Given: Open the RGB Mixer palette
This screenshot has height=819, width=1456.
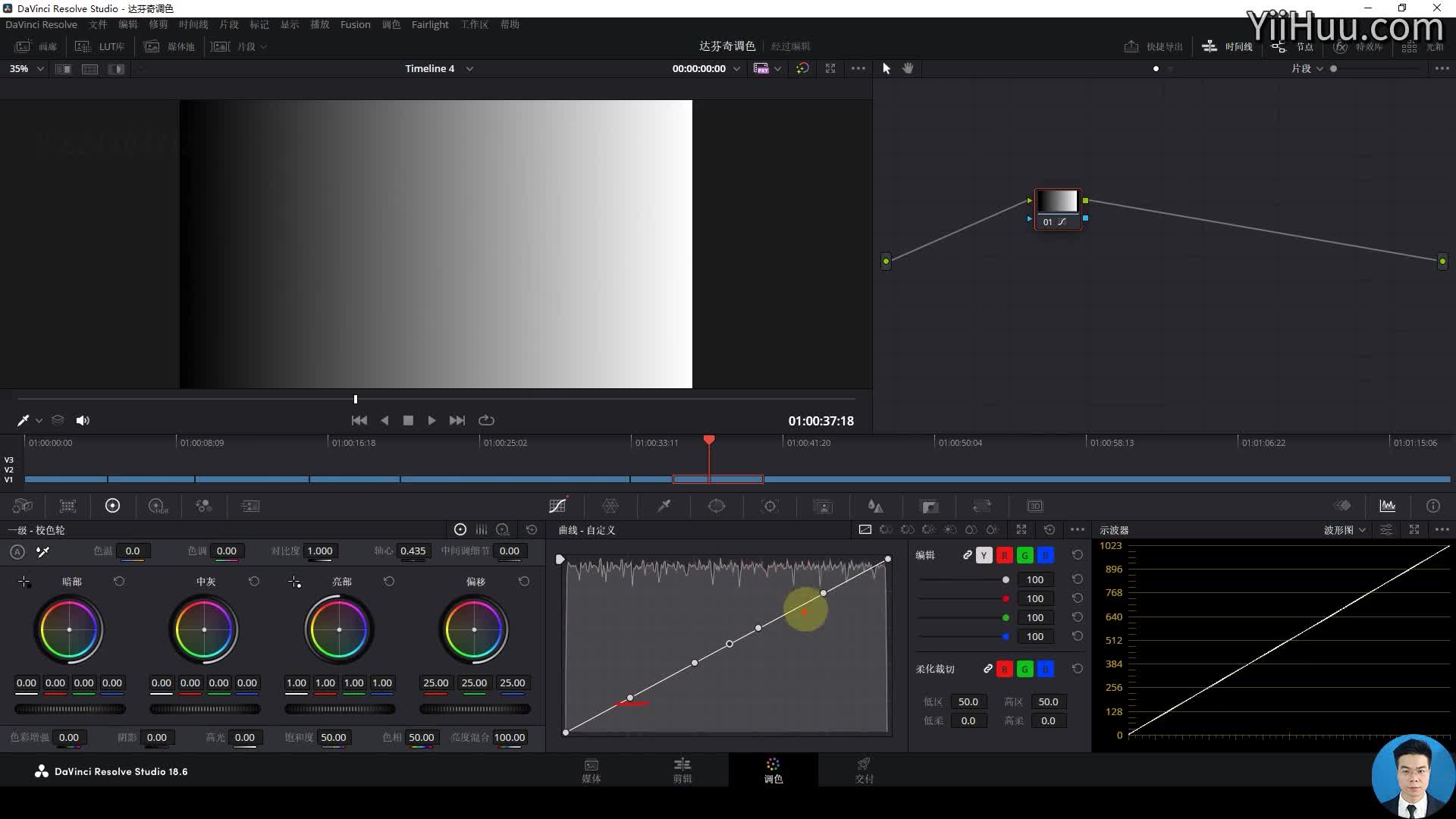Looking at the screenshot, I should 204,506.
